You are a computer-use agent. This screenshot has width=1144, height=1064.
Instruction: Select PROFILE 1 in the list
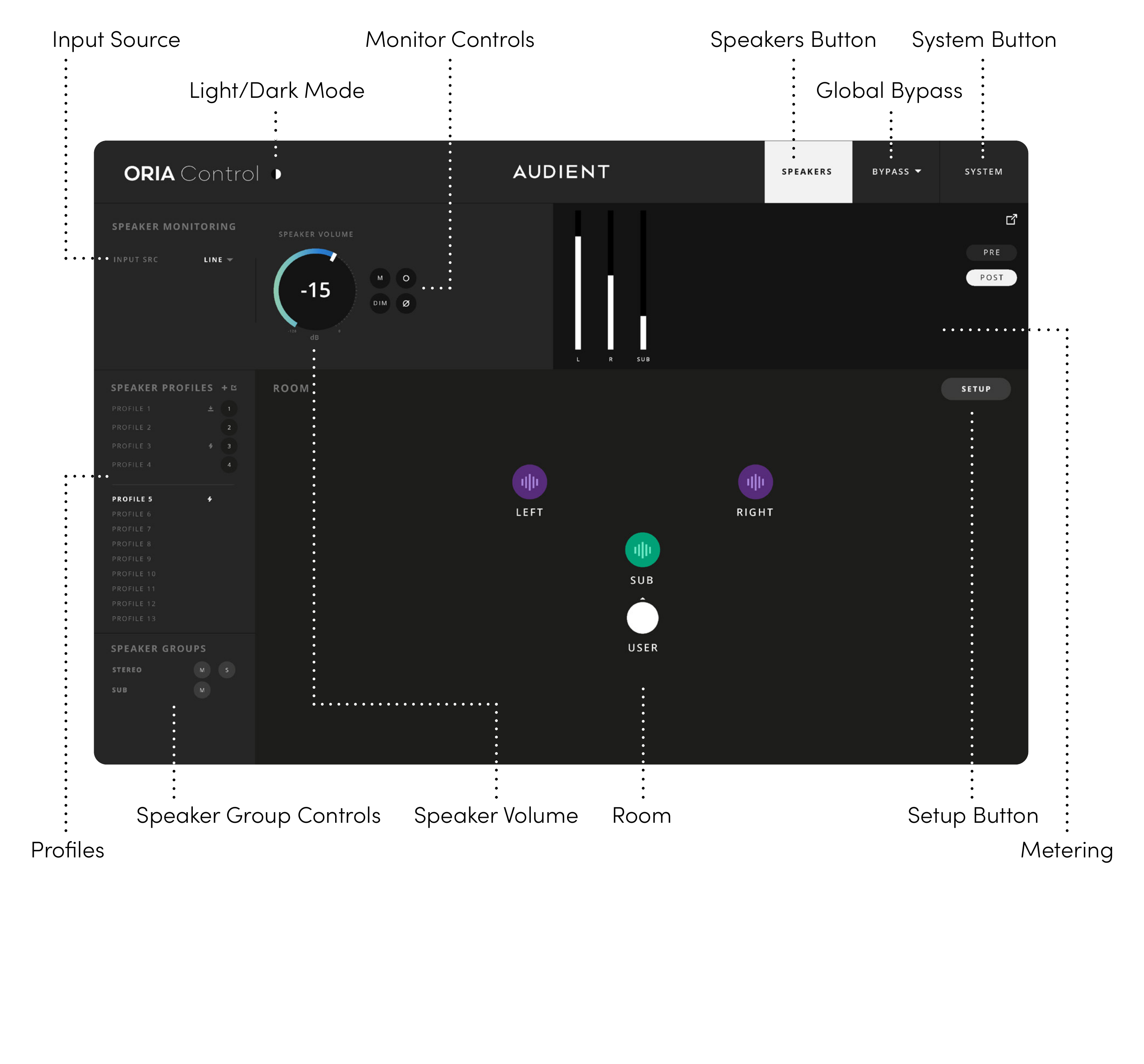[132, 408]
